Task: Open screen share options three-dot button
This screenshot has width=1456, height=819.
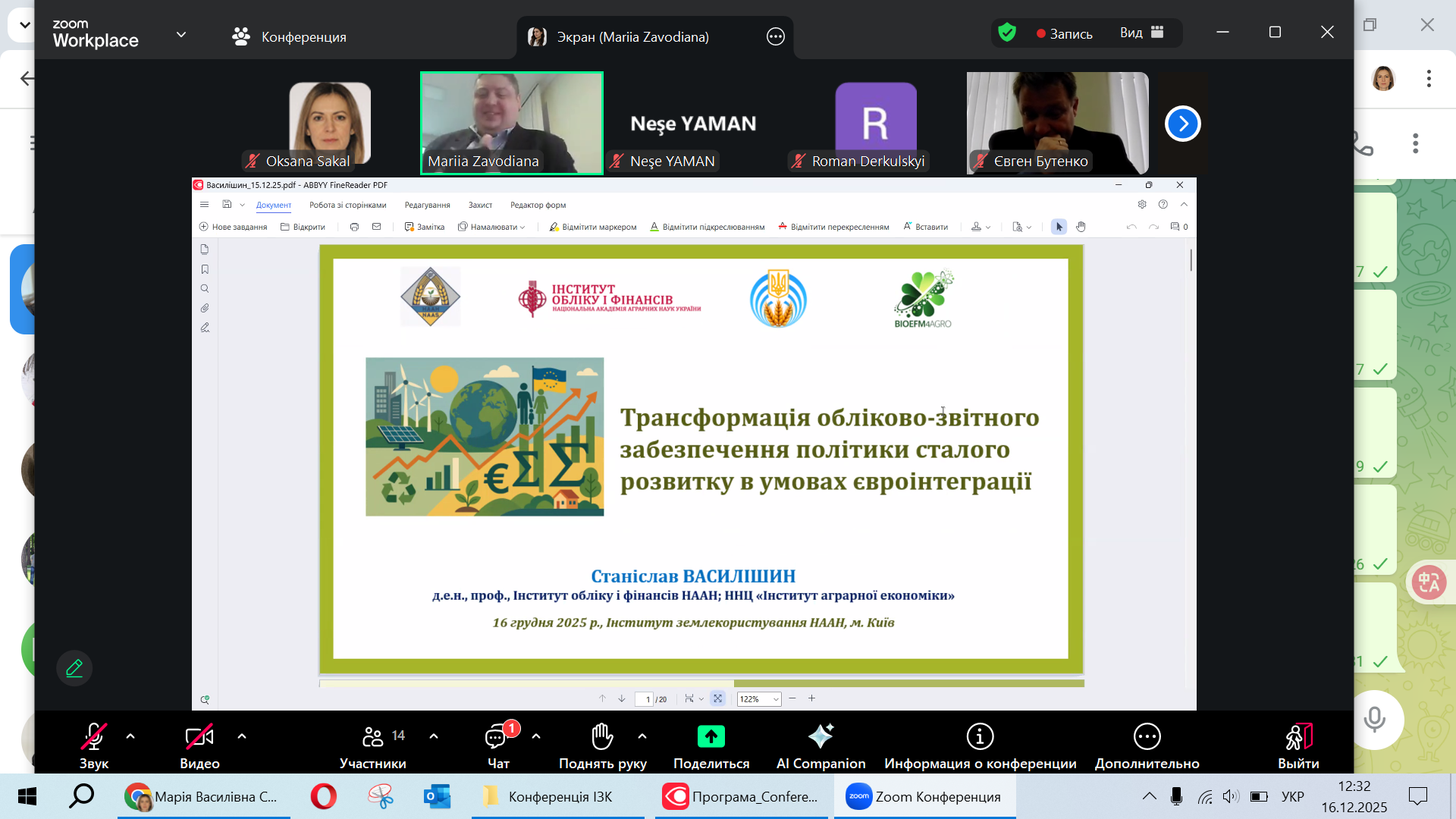Action: click(775, 36)
